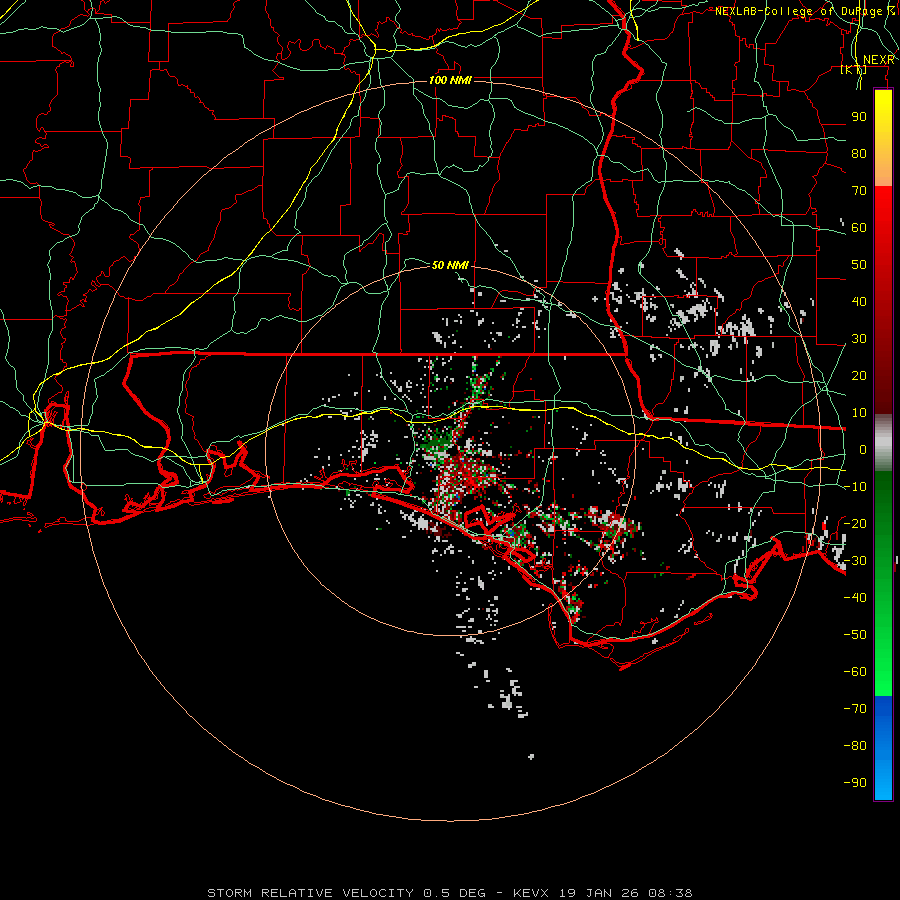Click the 30 value on velocity scale
This screenshot has height=900, width=900.
[859, 339]
